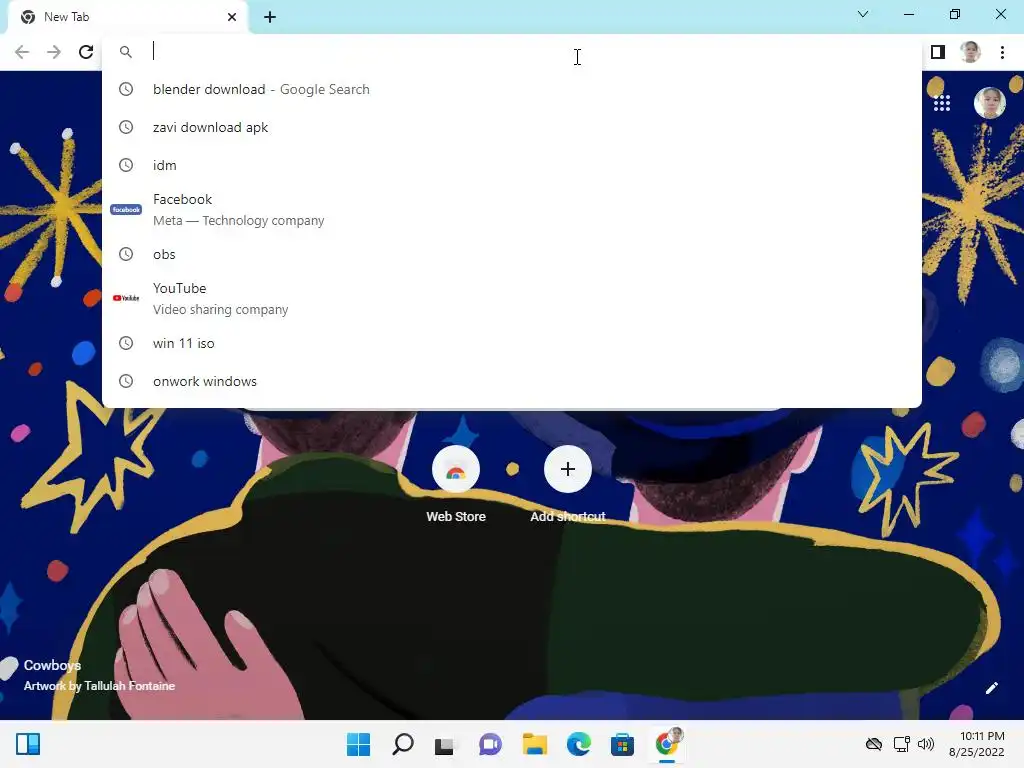Open the Teams Chat taskbar icon

pyautogui.click(x=490, y=744)
